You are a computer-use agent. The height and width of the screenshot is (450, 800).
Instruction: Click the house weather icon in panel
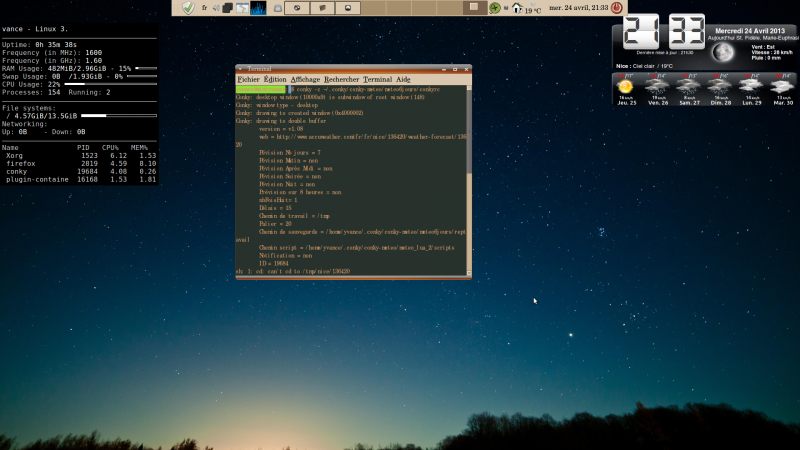click(x=517, y=8)
